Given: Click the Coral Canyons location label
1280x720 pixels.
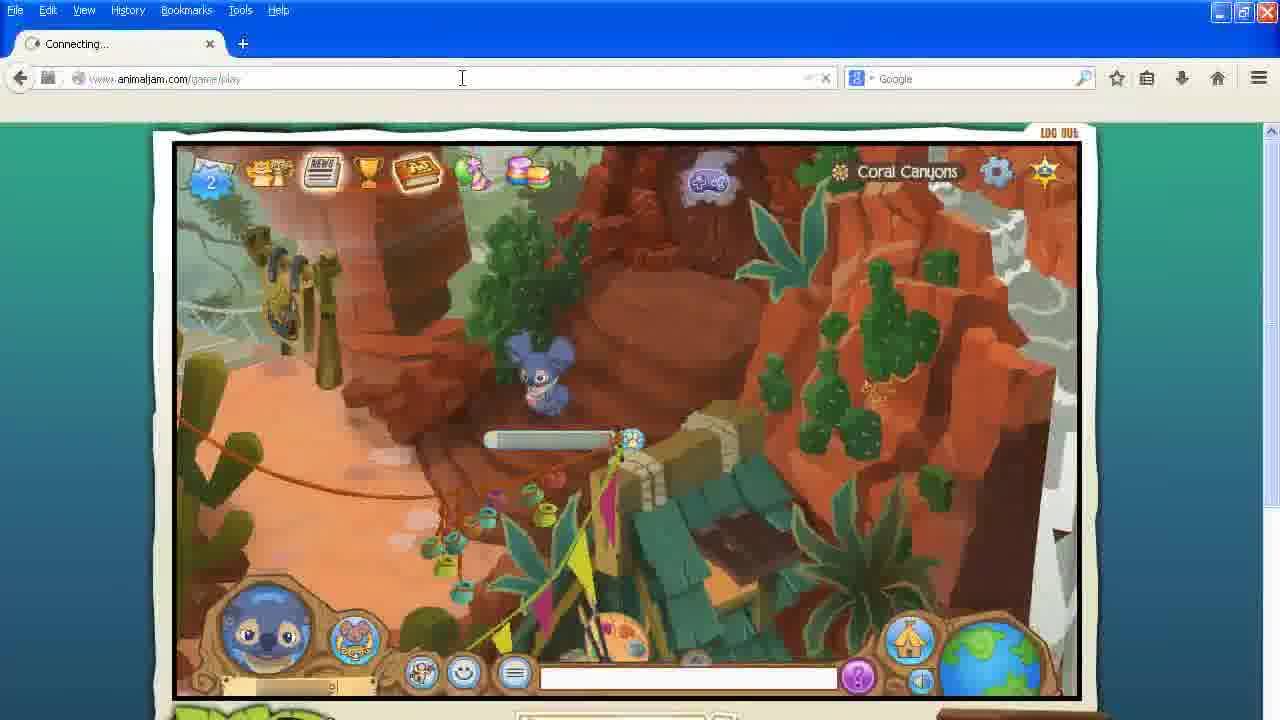Looking at the screenshot, I should pyautogui.click(x=907, y=172).
